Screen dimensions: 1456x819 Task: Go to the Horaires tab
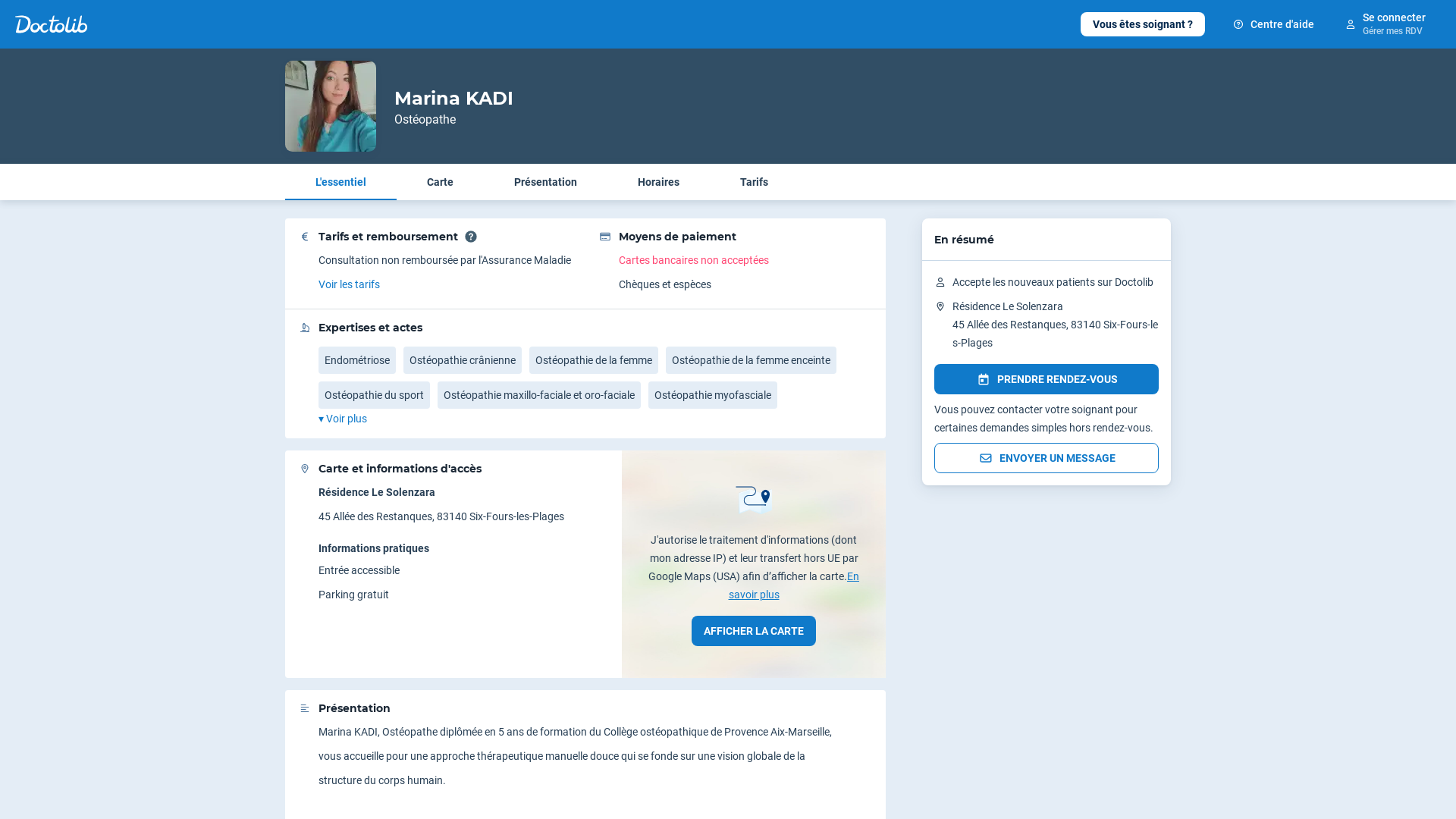click(x=658, y=182)
